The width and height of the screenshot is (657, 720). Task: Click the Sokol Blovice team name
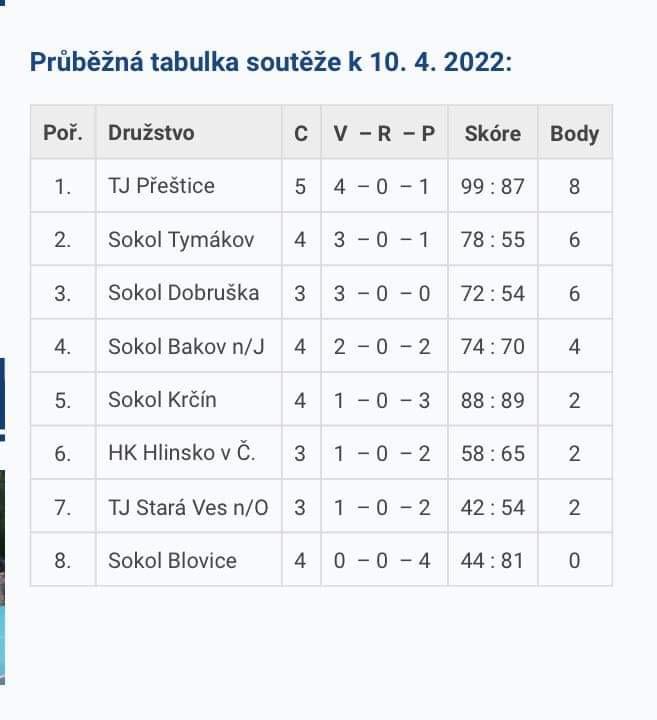pos(172,560)
